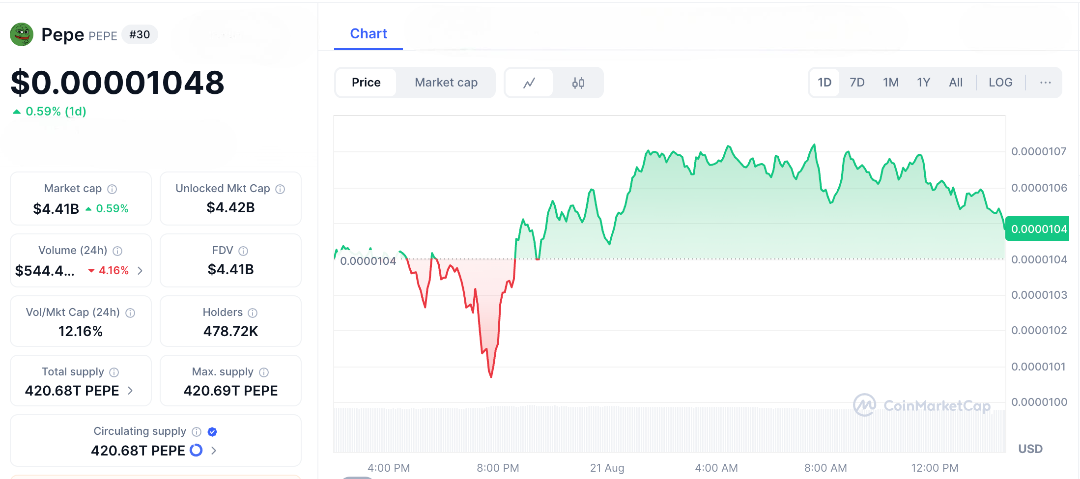This screenshot has height=479, width=1080.
Task: Click the Pepe frog coin logo
Action: (x=22, y=35)
